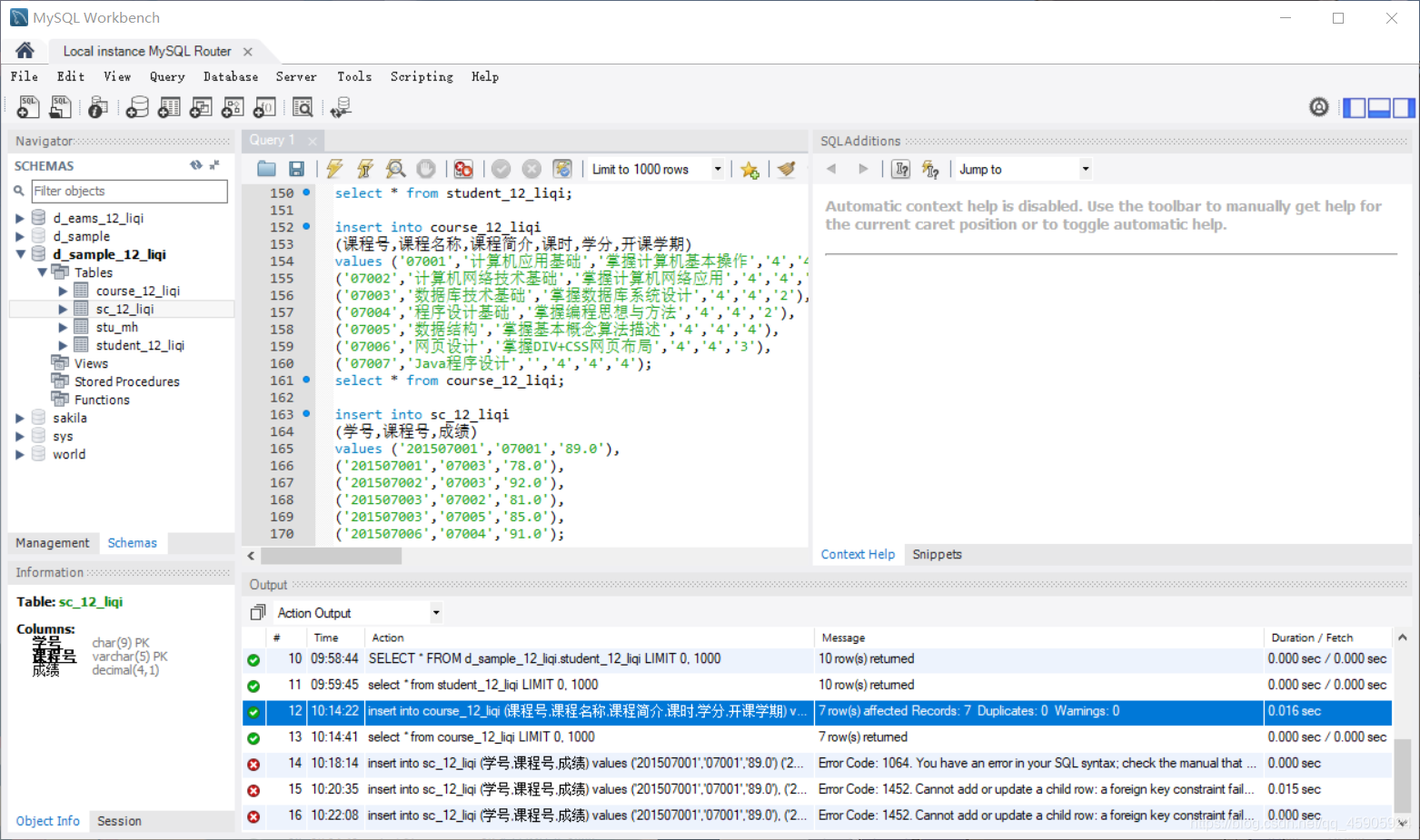Switch to the Management tab
The image size is (1420, 840).
(x=53, y=543)
